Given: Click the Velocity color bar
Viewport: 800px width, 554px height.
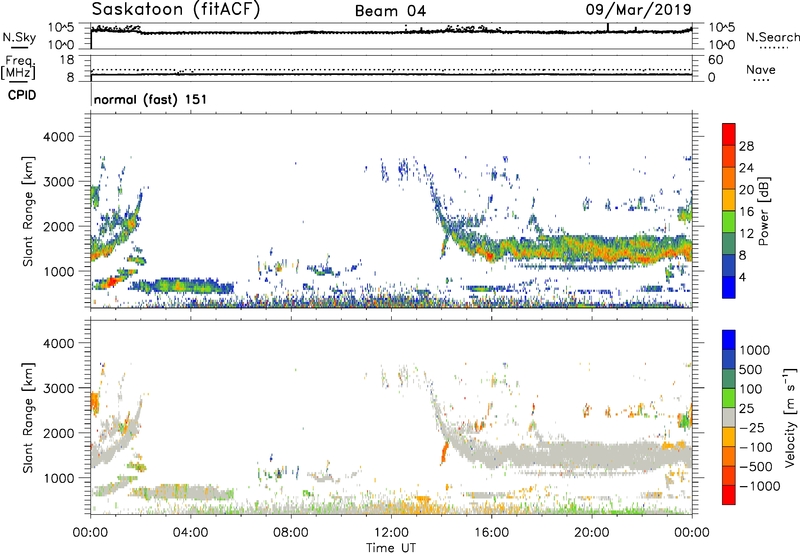Looking at the screenshot, I should pyautogui.click(x=729, y=417).
